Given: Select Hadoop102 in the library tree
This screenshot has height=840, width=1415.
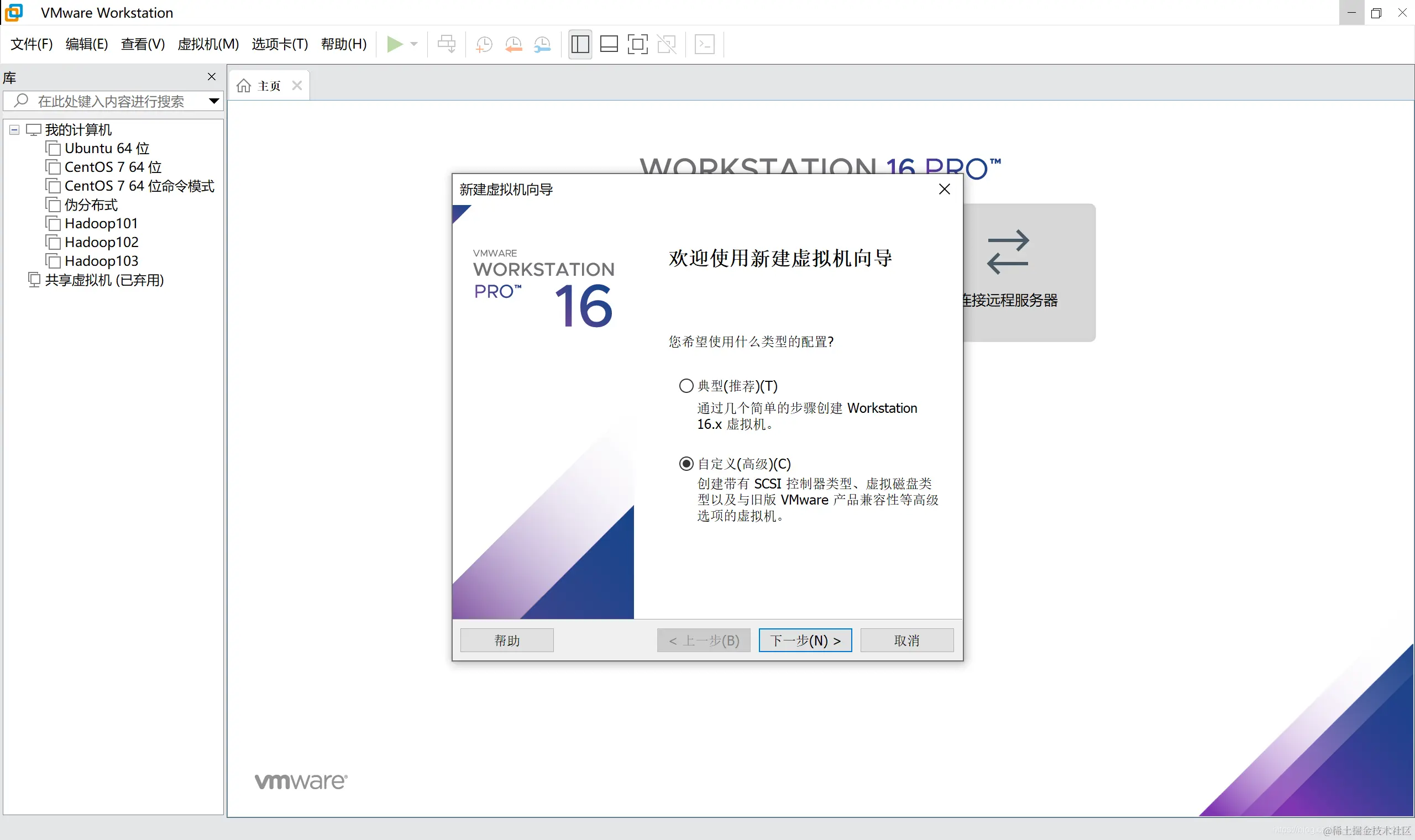Looking at the screenshot, I should tap(101, 242).
